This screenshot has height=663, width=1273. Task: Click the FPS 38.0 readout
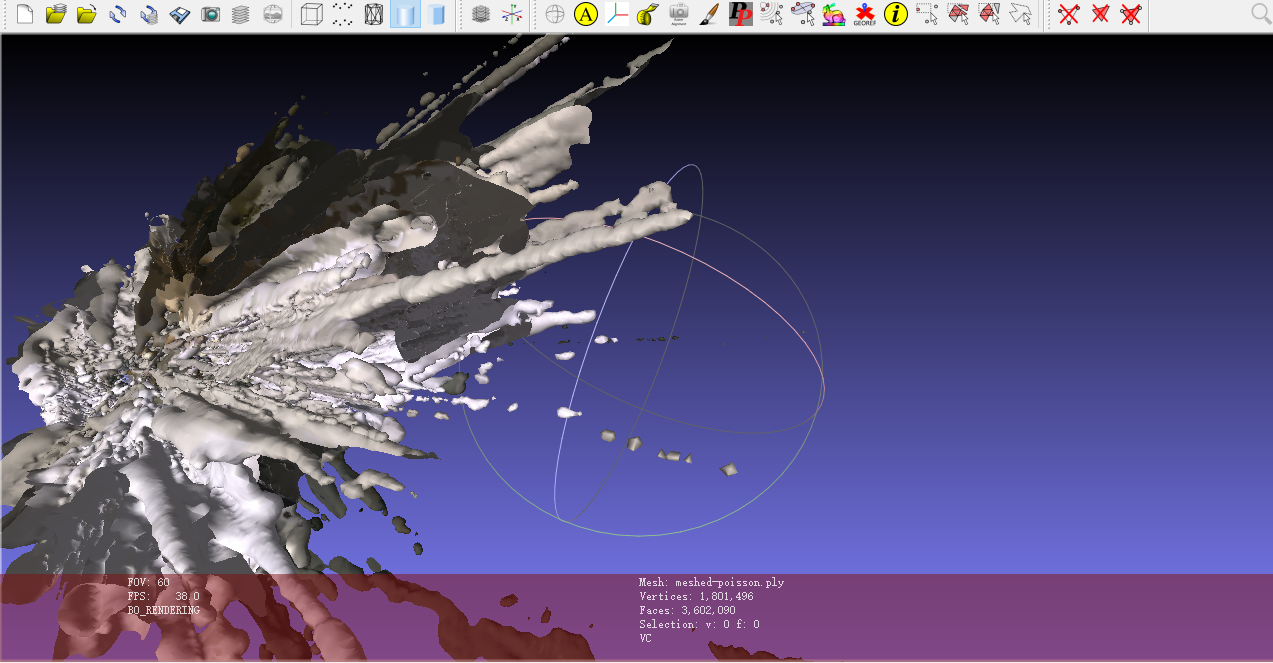[163, 596]
